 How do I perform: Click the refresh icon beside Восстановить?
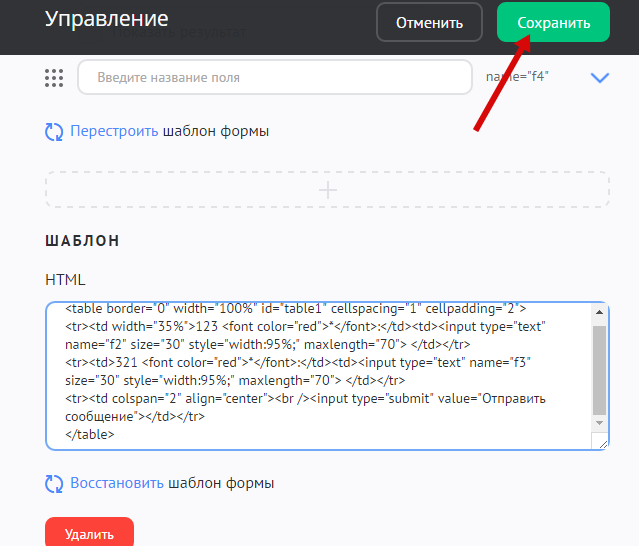[x=55, y=483]
